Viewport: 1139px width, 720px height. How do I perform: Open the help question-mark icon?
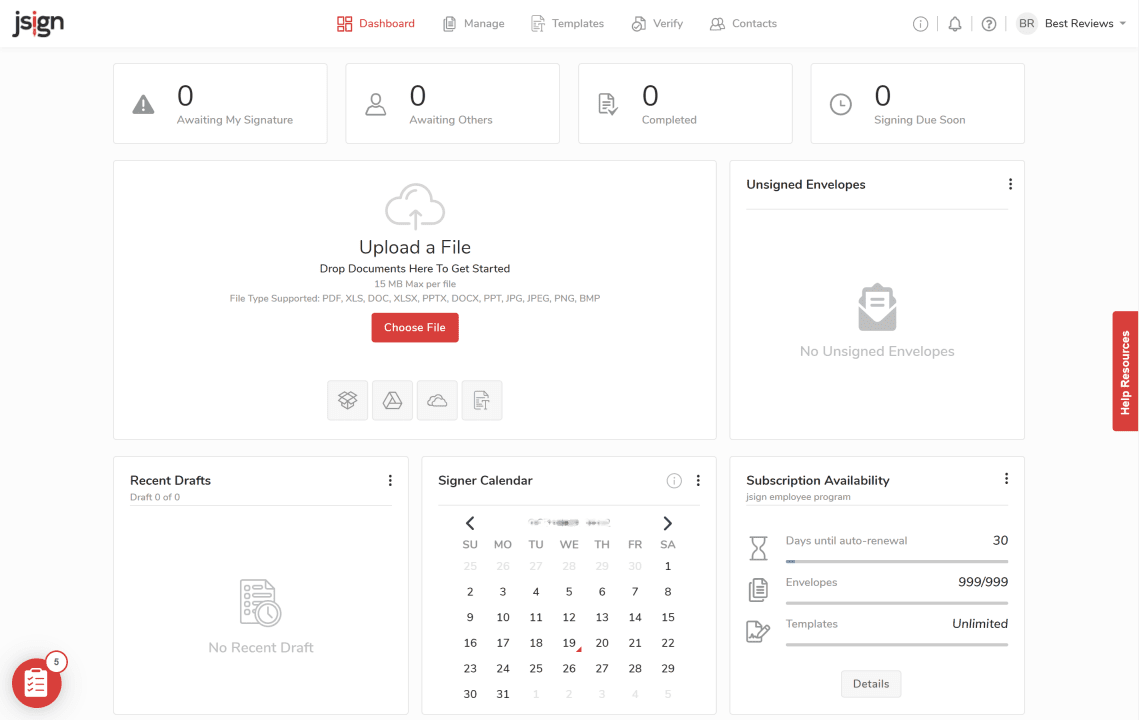point(988,23)
